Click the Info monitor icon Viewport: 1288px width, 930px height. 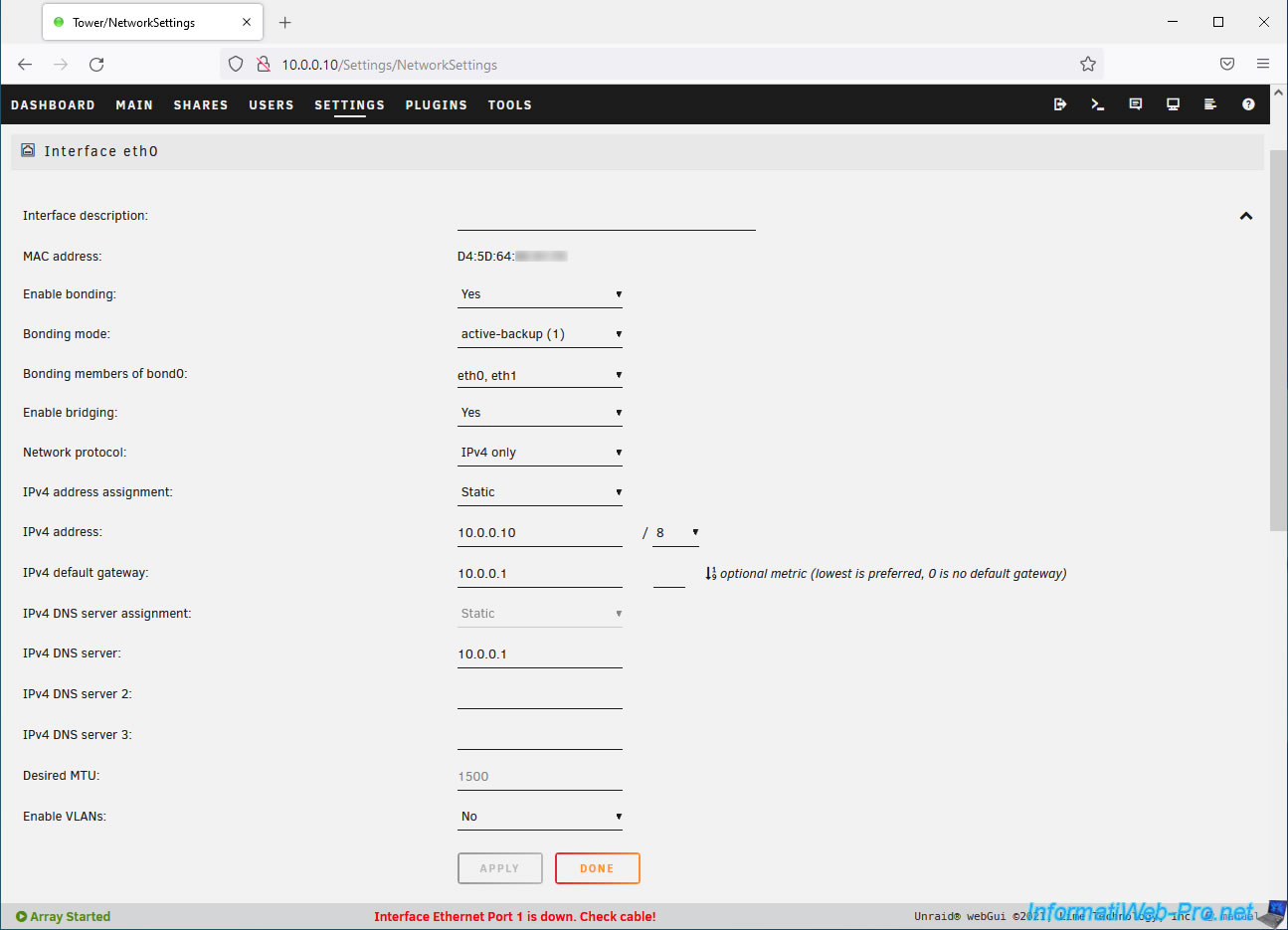tap(1174, 104)
